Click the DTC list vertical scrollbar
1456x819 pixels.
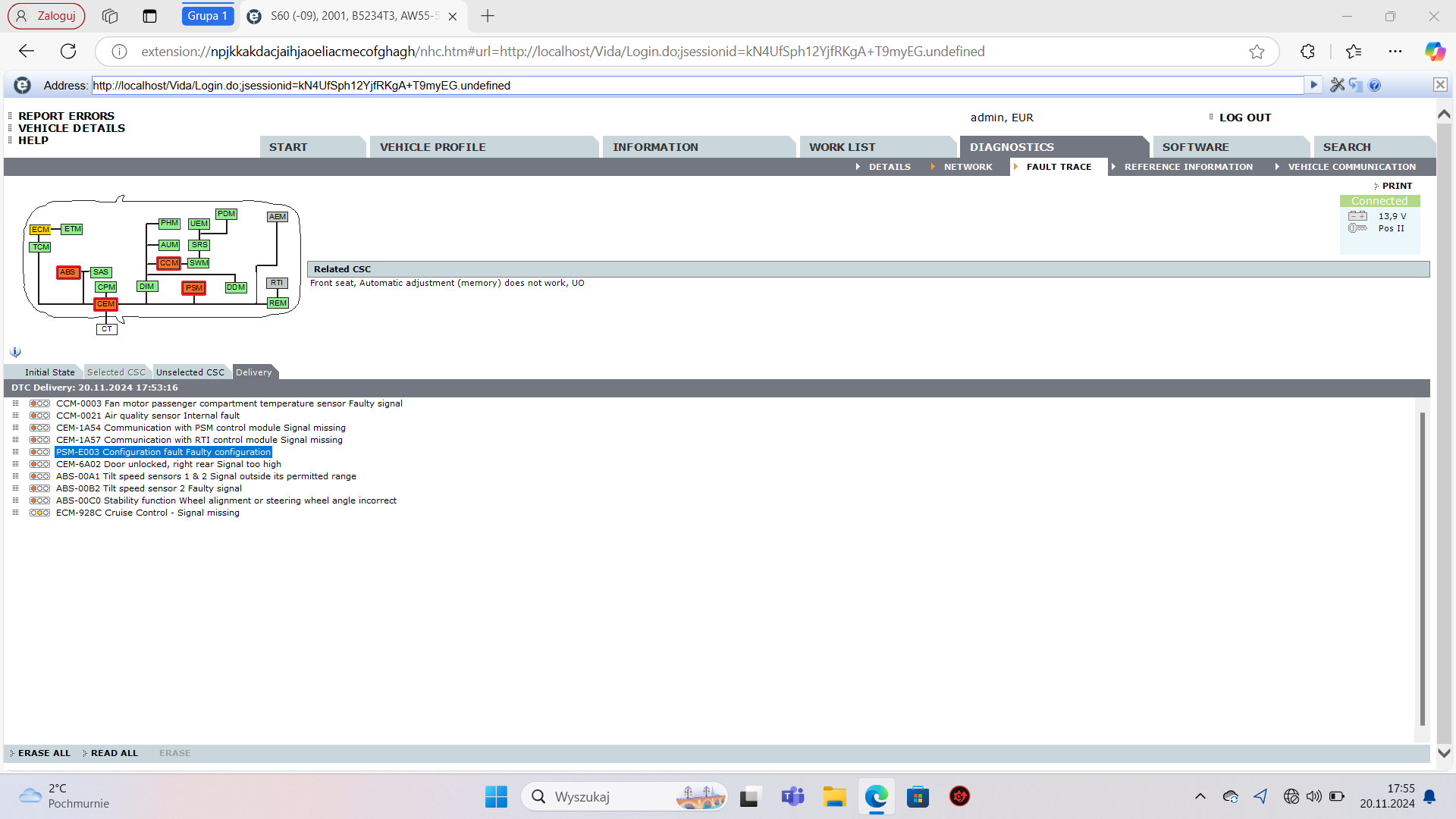(x=1422, y=569)
